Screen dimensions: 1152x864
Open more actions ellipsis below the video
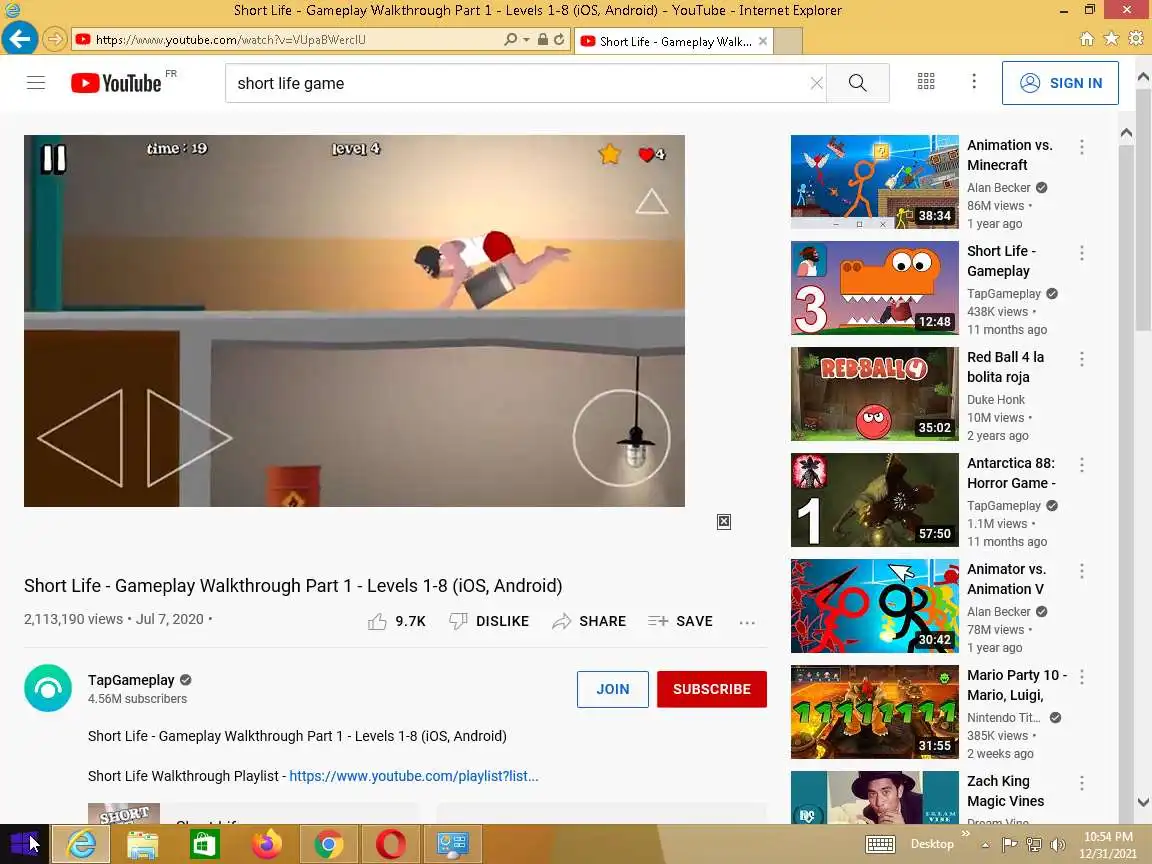pos(747,622)
